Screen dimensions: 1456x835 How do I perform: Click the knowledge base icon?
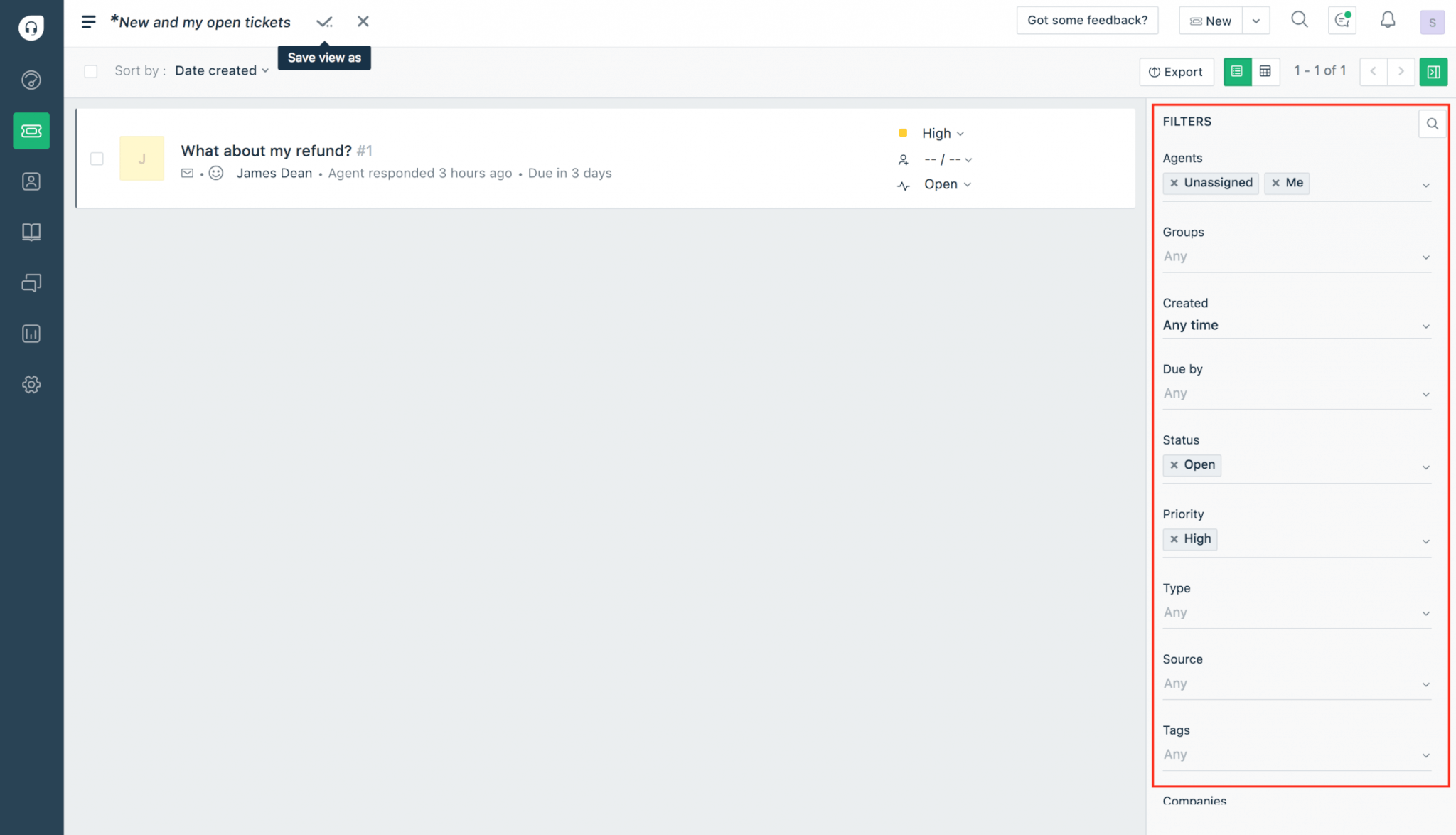click(x=31, y=232)
